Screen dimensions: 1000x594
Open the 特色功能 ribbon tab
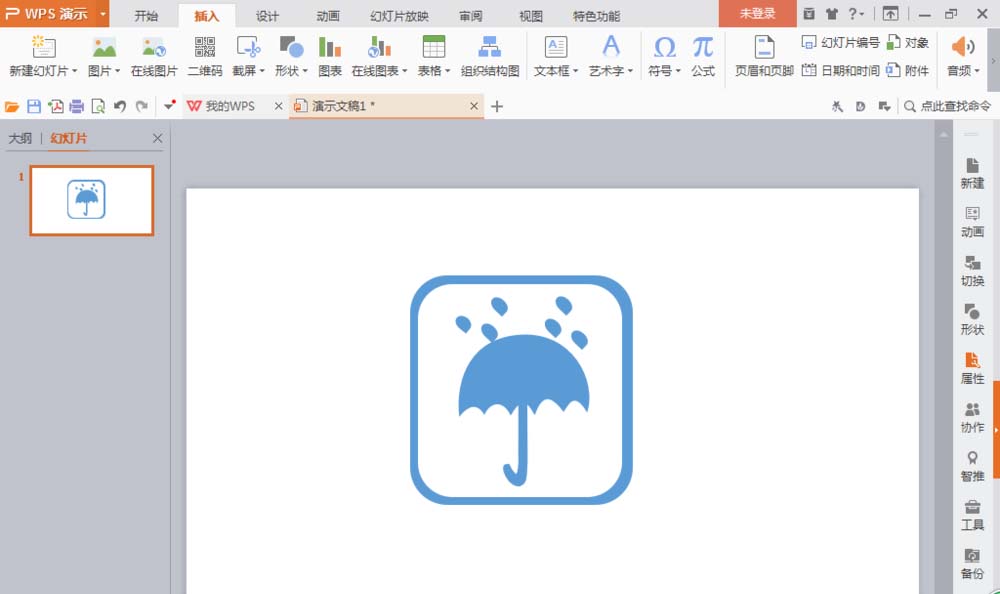596,16
